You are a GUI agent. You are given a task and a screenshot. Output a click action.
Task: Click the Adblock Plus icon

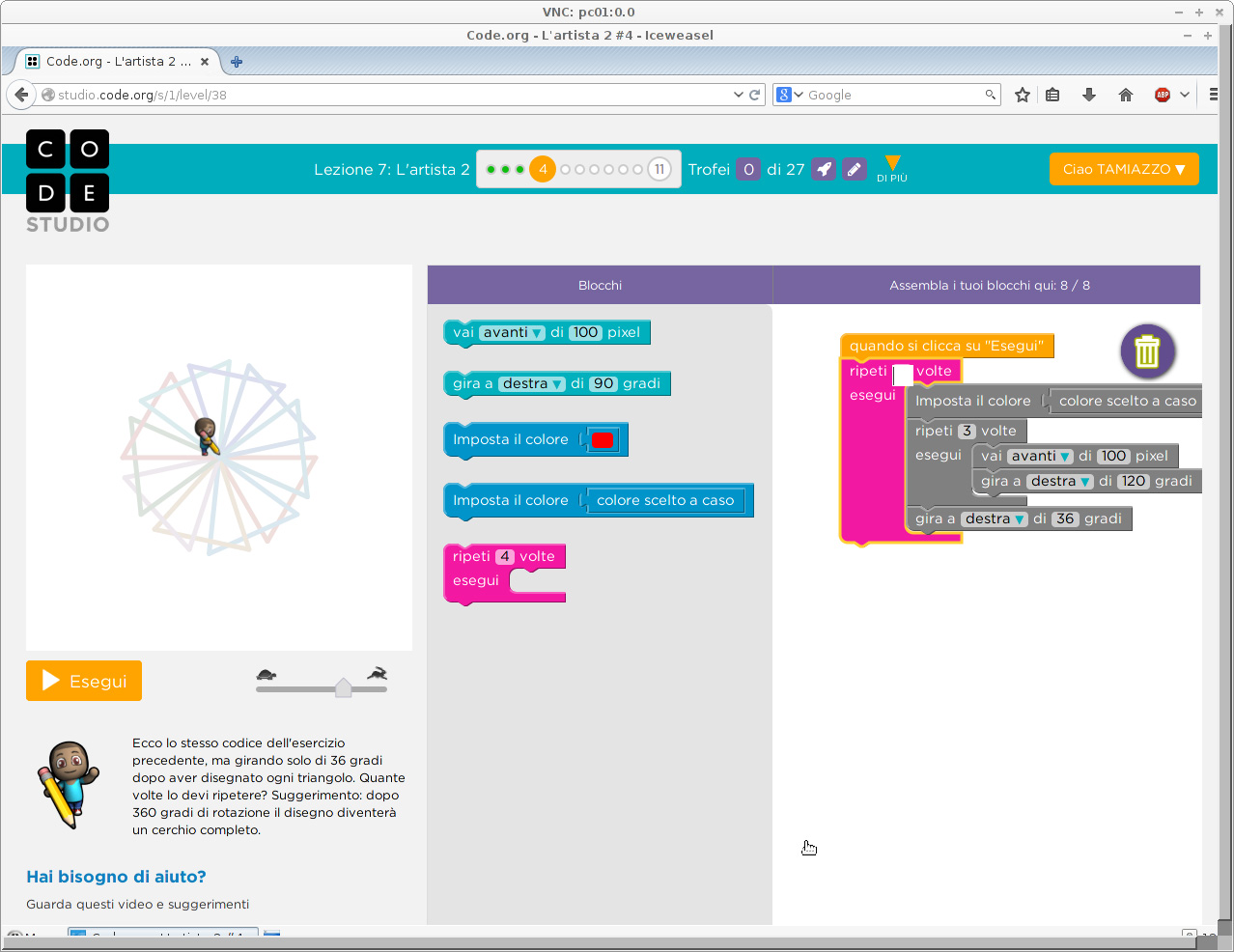pos(1163,95)
